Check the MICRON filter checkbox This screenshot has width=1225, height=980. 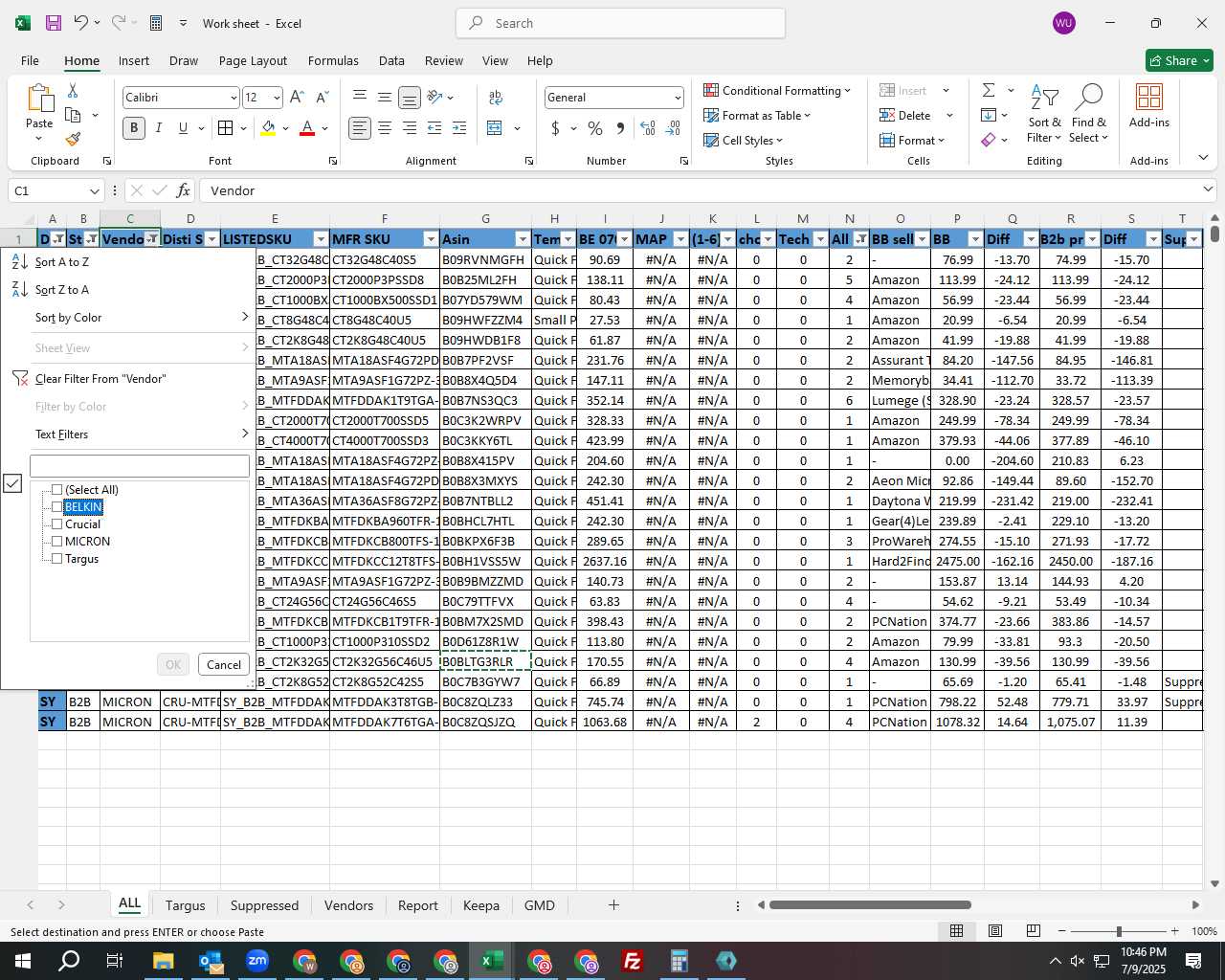pyautogui.click(x=57, y=542)
